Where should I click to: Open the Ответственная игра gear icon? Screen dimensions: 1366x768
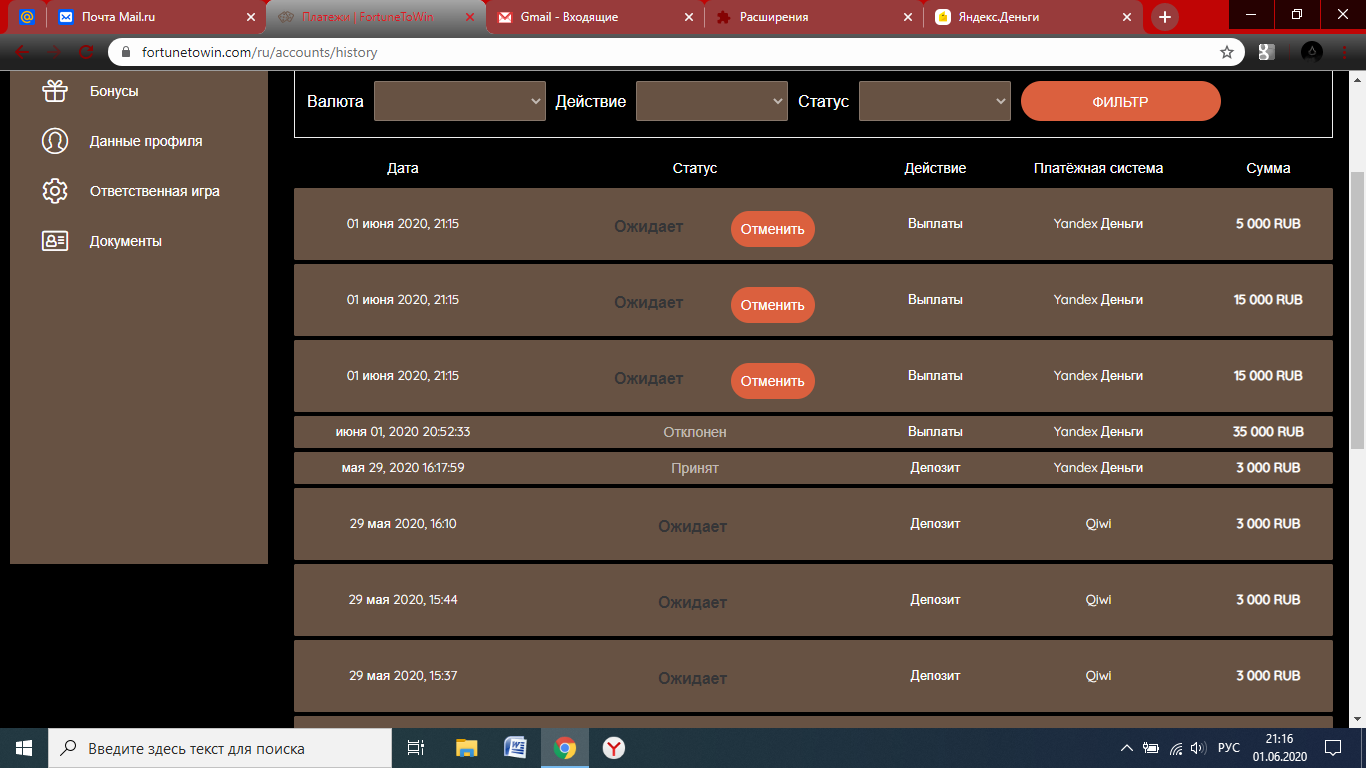55,191
